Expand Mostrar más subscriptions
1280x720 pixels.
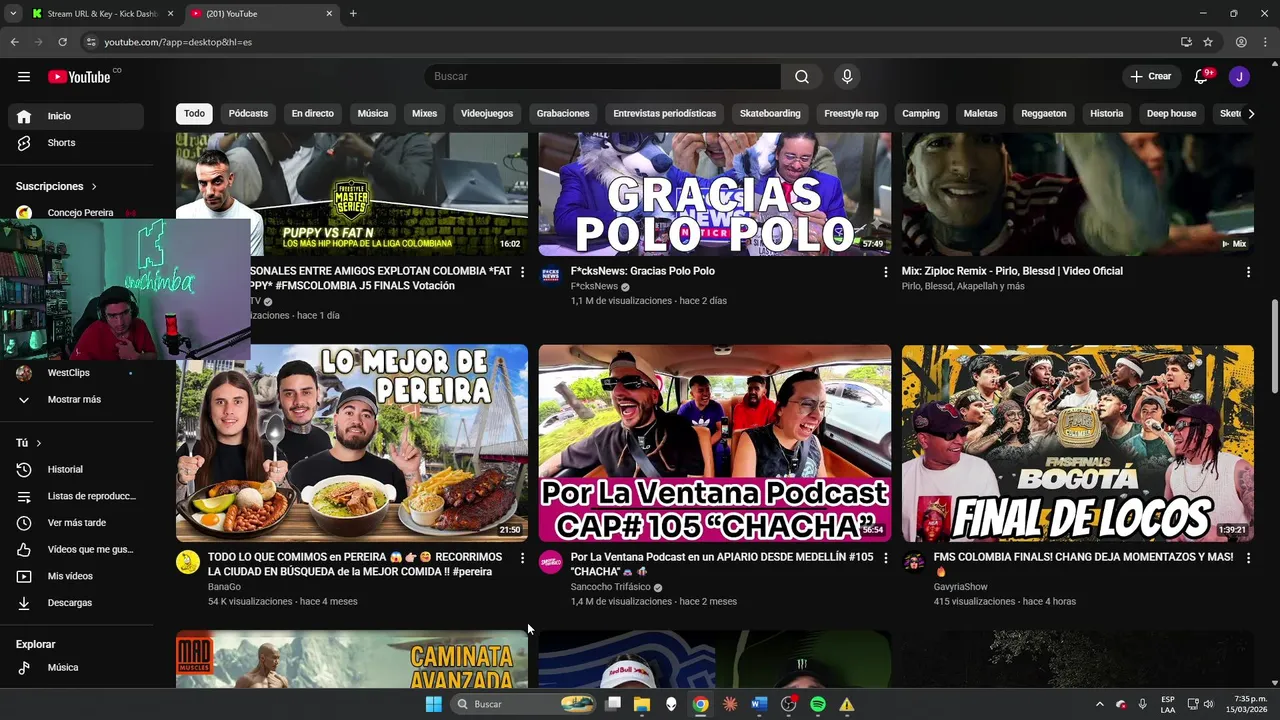[x=76, y=400]
